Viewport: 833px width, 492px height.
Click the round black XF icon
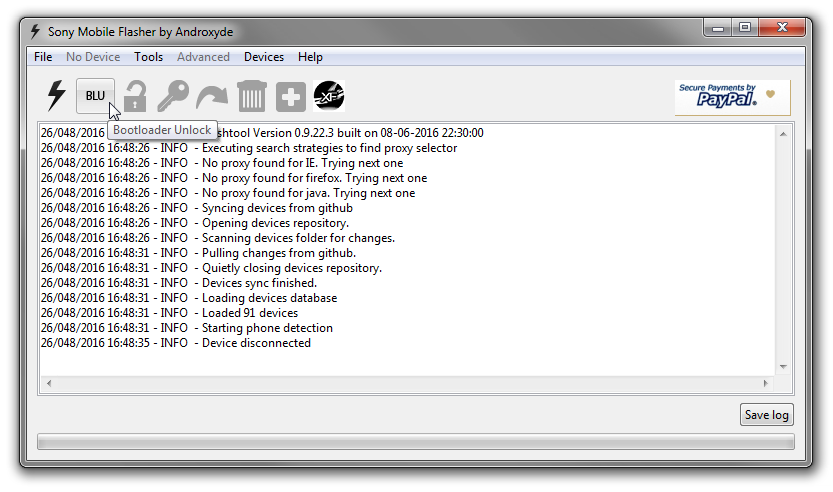(x=329, y=96)
